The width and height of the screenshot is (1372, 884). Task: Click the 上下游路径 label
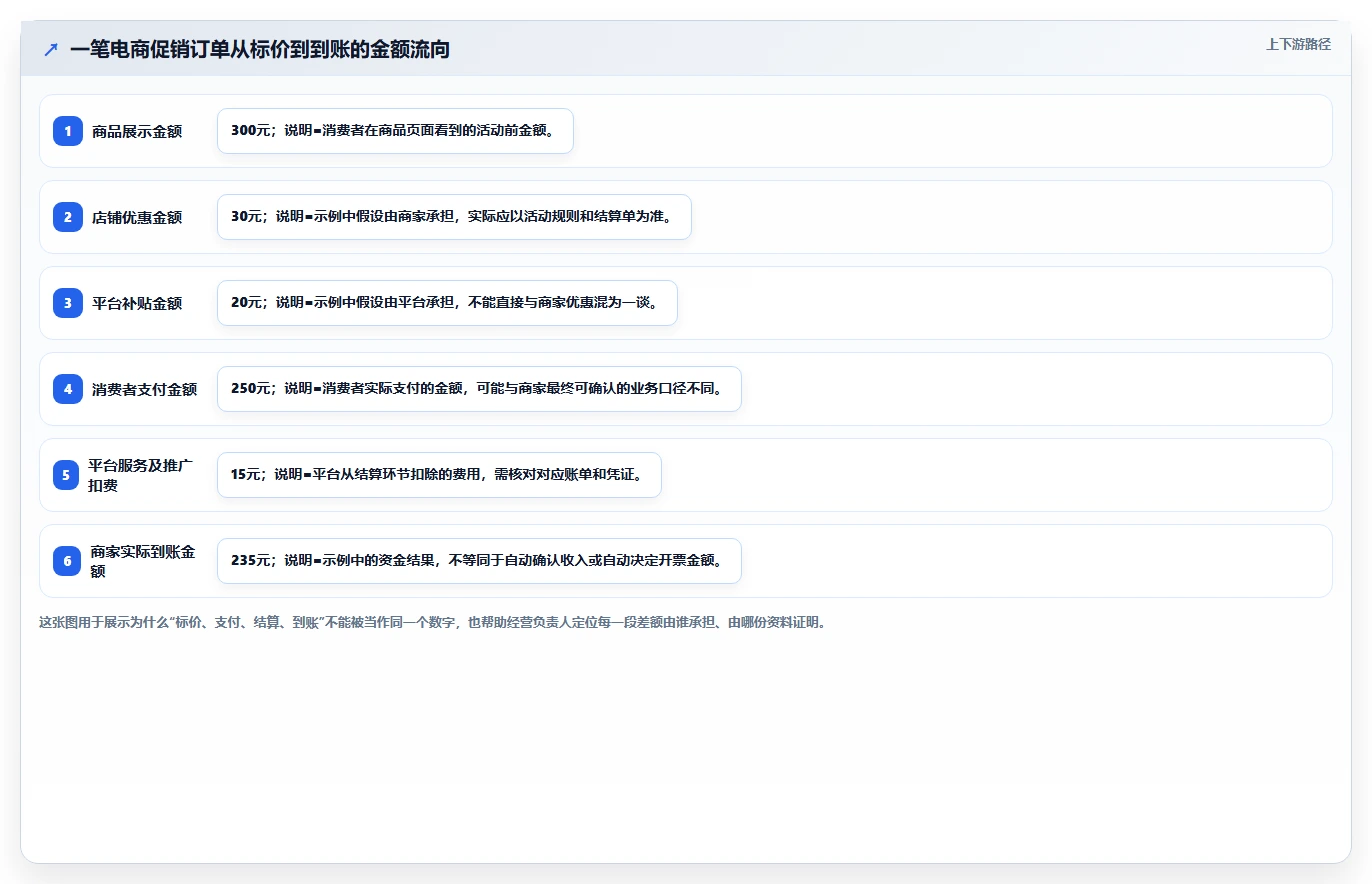[1298, 44]
